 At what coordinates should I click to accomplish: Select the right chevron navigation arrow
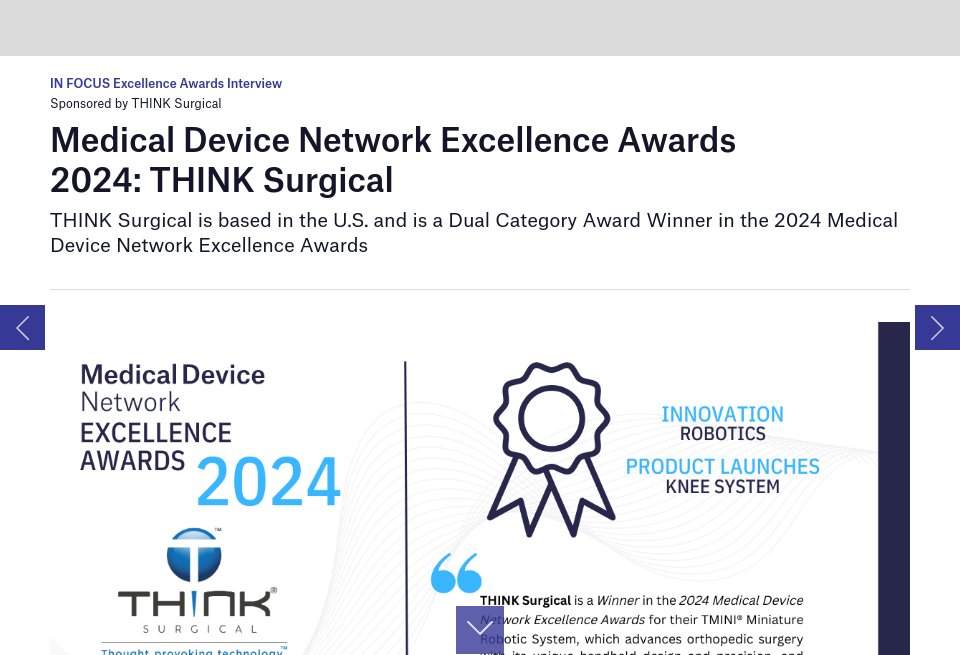click(937, 327)
